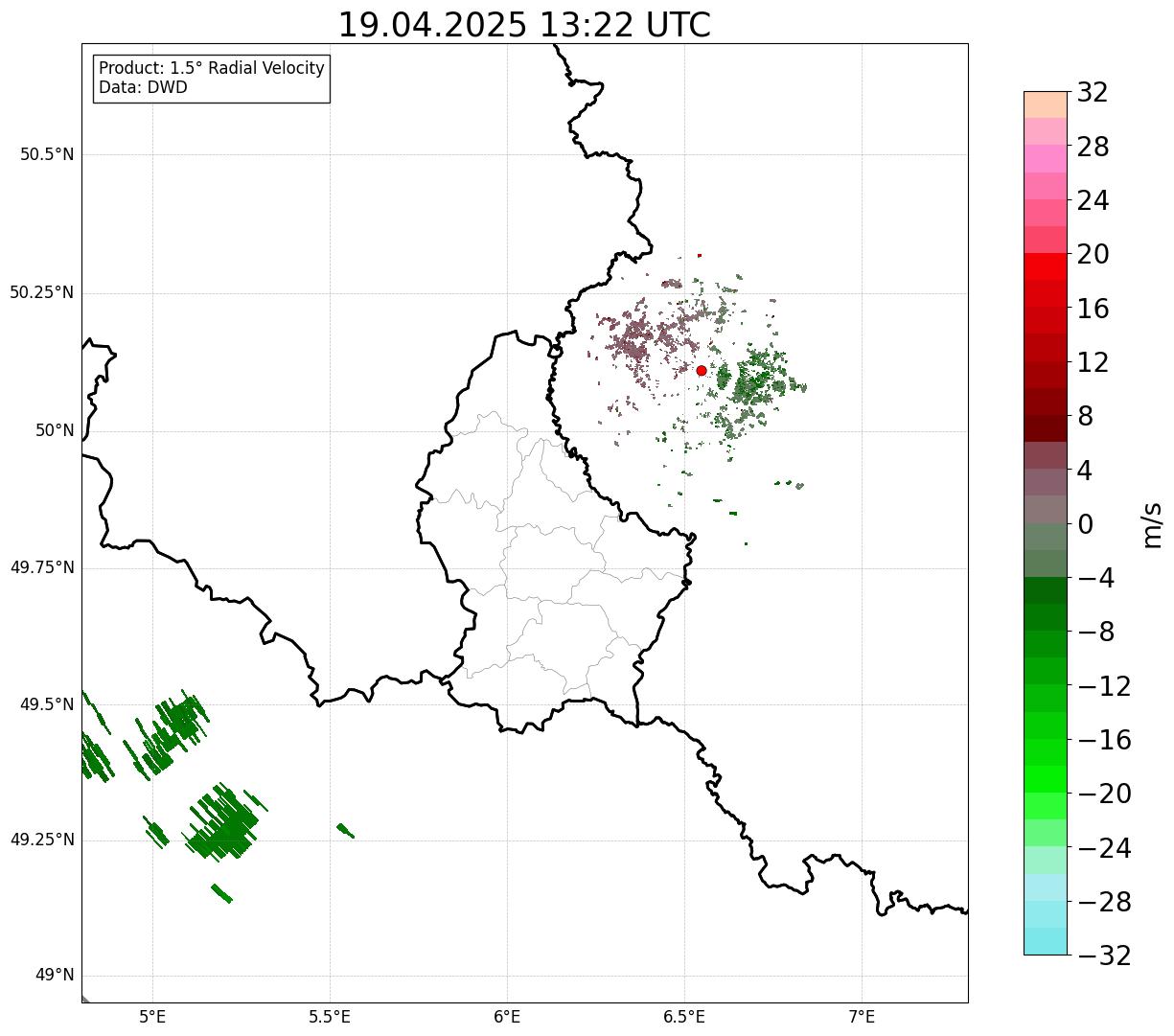Click the 'Data: DWD' text
The width and height of the screenshot is (1174, 1036).
(x=144, y=87)
